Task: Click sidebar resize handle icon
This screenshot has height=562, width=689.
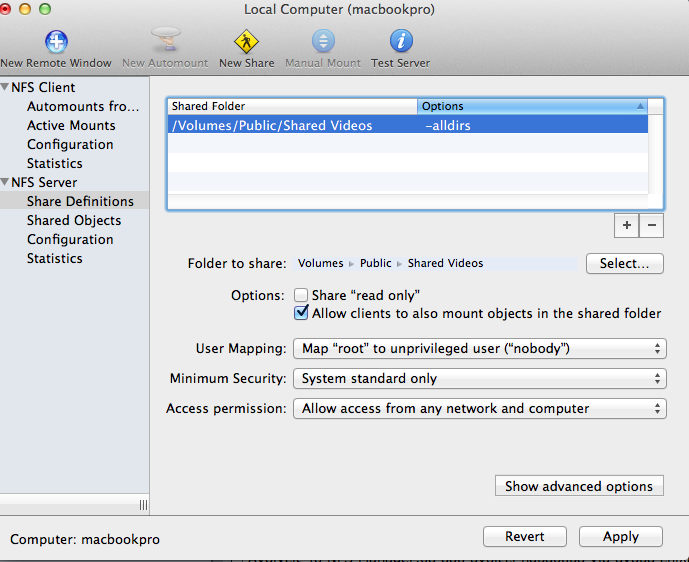Action: 142,505
